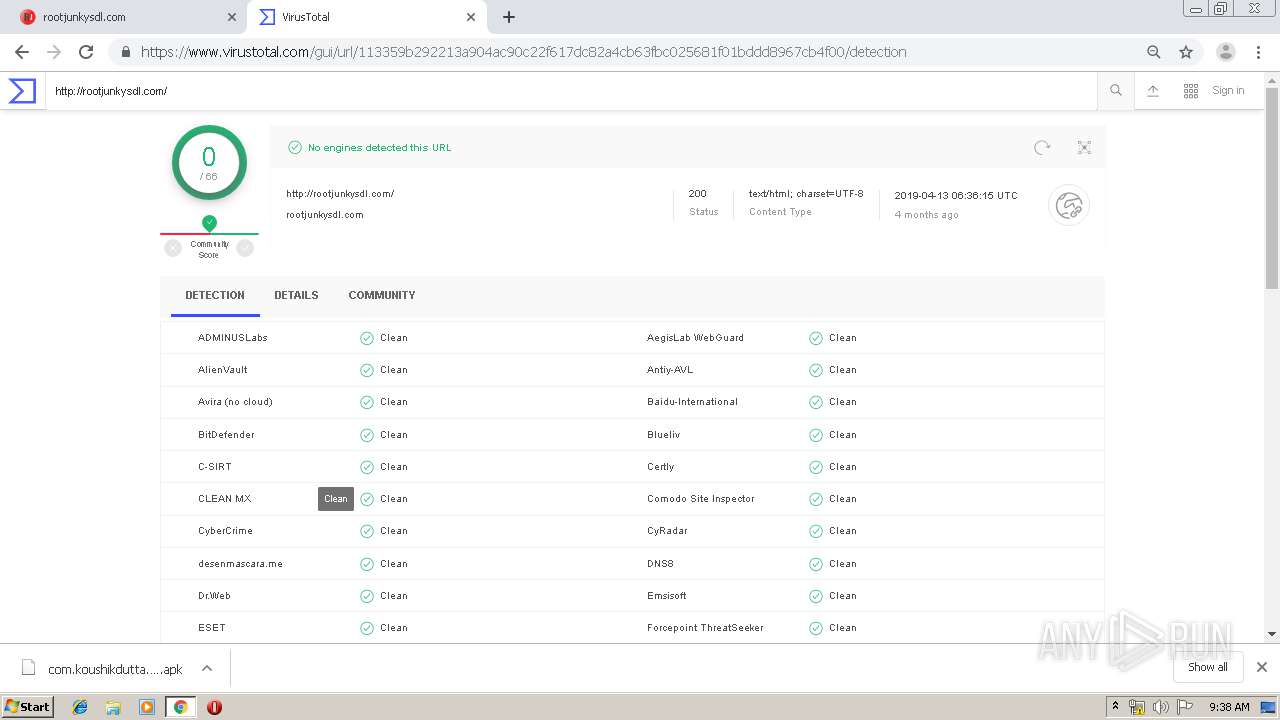1280x720 pixels.
Task: Click the Dr.Web engine name
Action: click(x=214, y=596)
